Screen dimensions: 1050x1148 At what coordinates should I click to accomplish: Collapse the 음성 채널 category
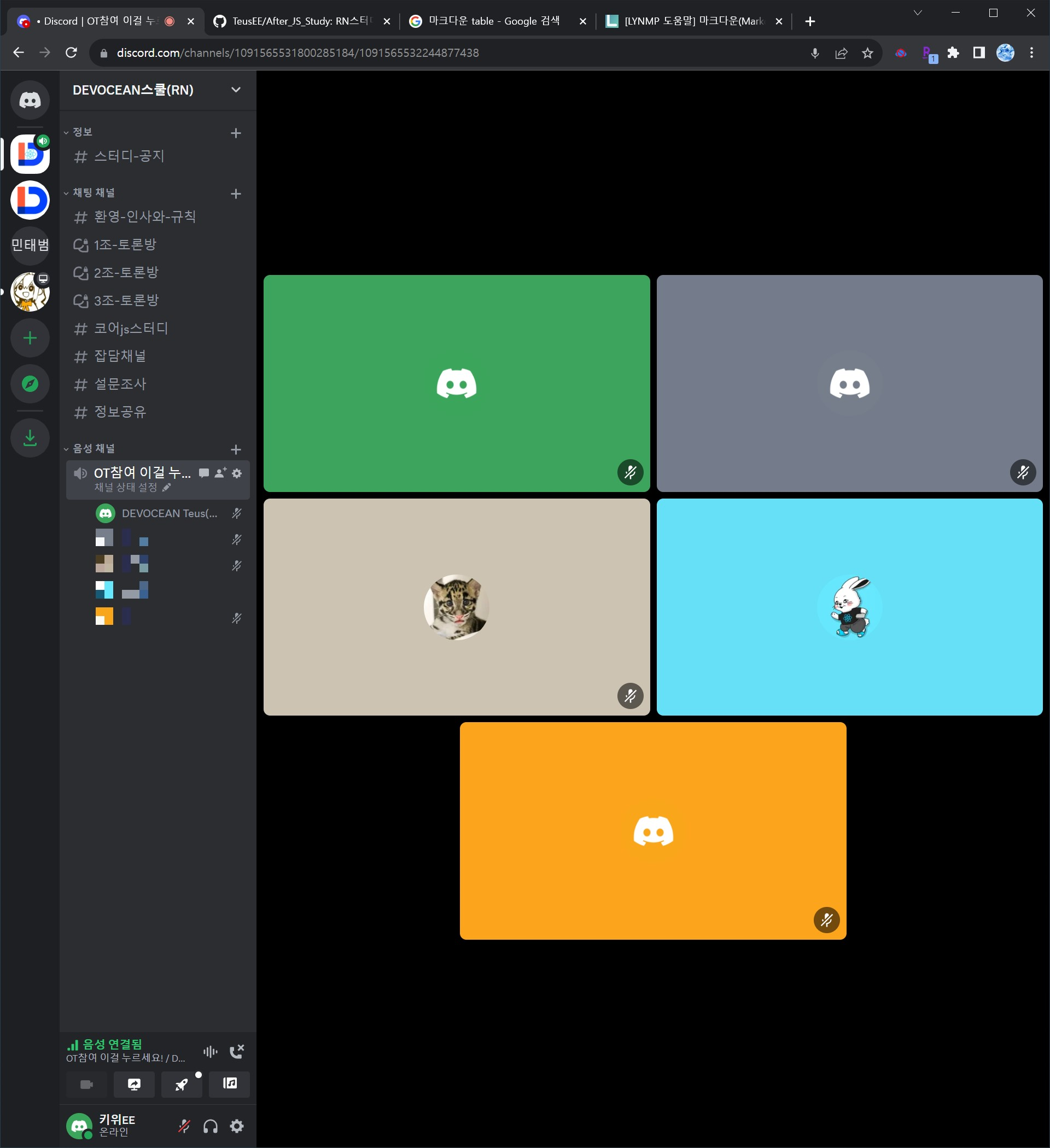click(x=90, y=449)
